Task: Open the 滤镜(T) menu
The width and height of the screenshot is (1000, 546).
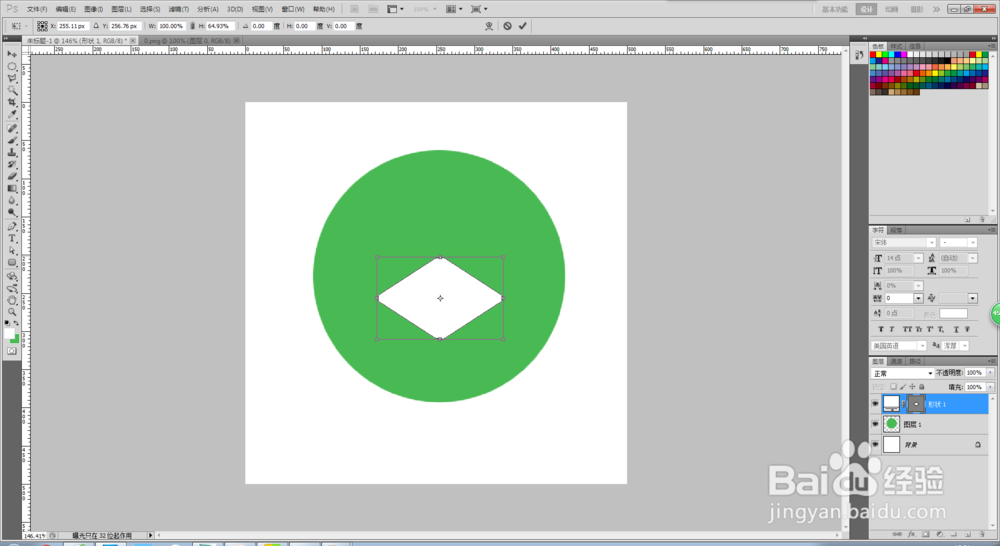Action: click(179, 9)
